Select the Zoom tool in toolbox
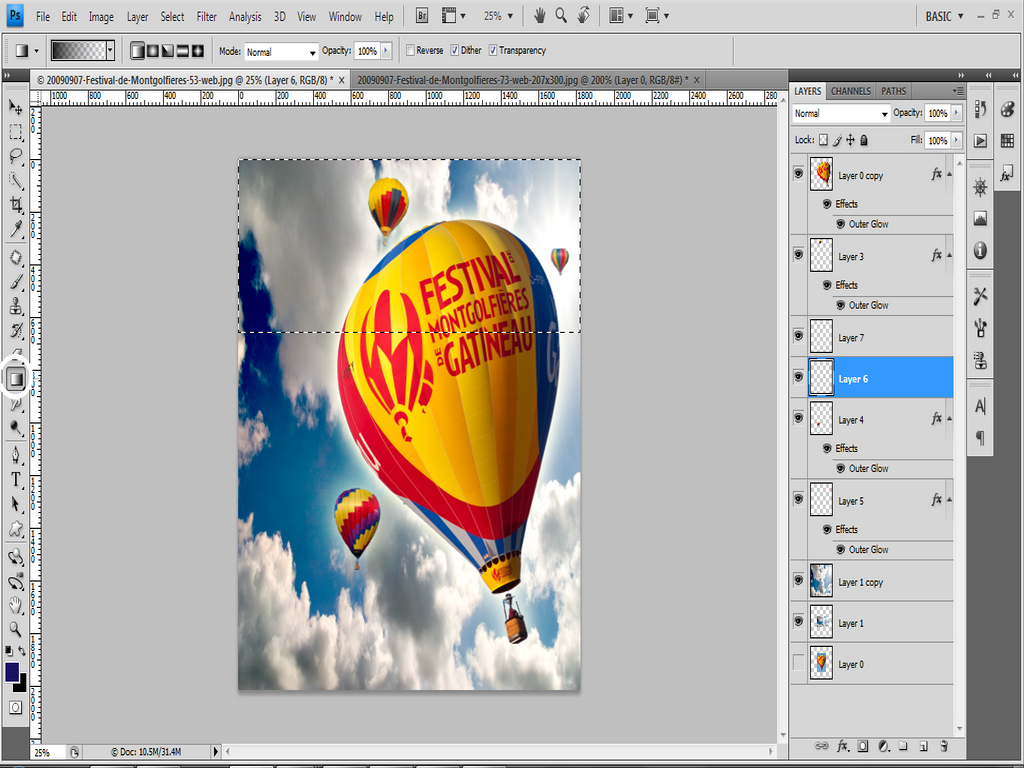Image resolution: width=1024 pixels, height=768 pixels. 16,629
